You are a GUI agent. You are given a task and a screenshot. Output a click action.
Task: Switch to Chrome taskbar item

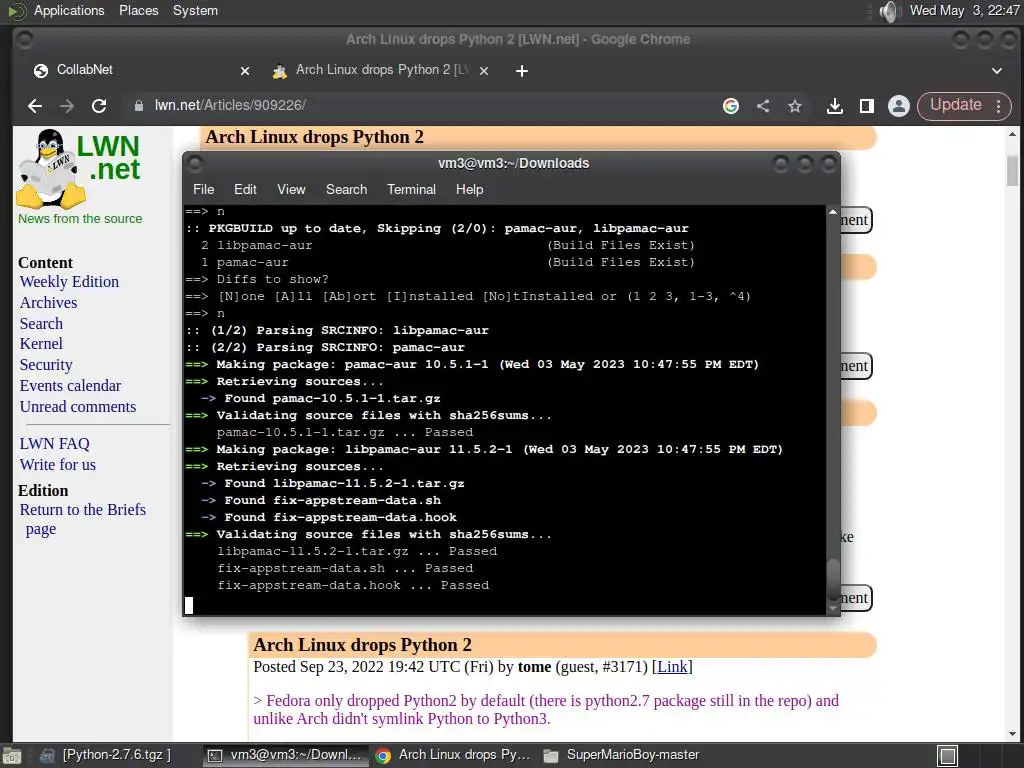(452, 755)
